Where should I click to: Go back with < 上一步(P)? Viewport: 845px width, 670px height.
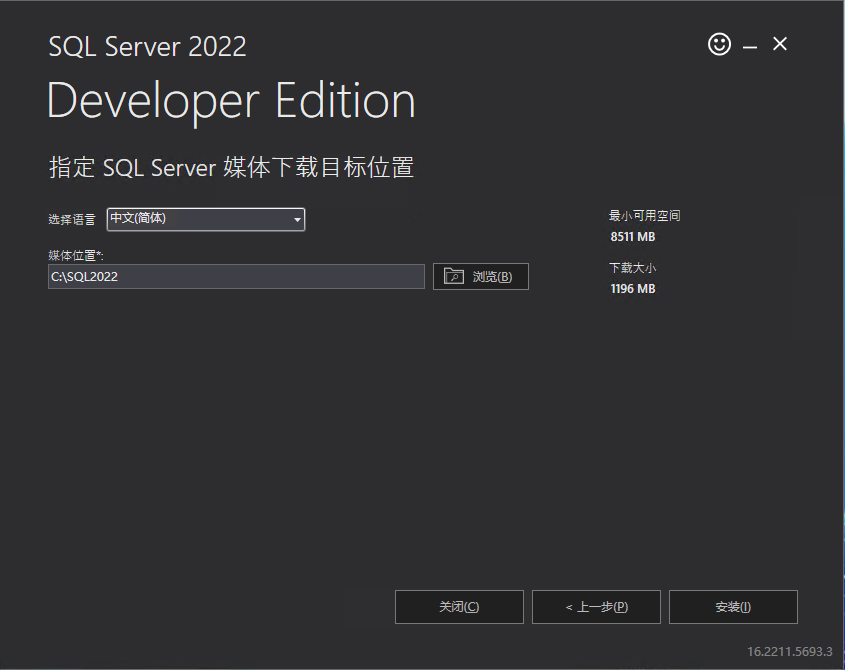(x=596, y=607)
